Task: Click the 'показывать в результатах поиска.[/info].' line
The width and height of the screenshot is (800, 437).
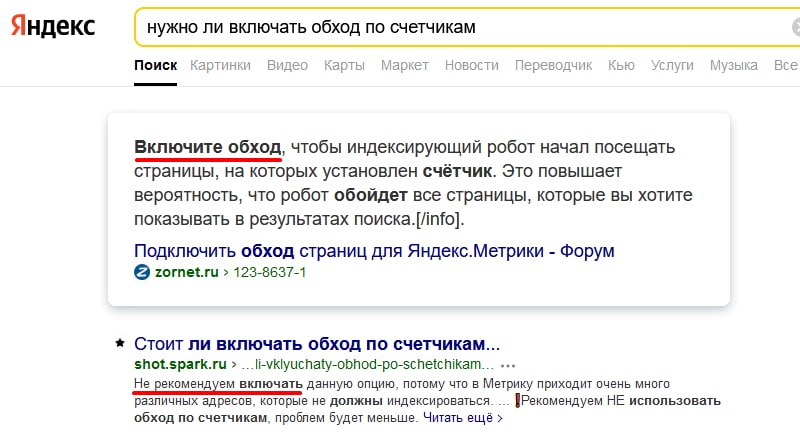Action: pyautogui.click(x=299, y=219)
